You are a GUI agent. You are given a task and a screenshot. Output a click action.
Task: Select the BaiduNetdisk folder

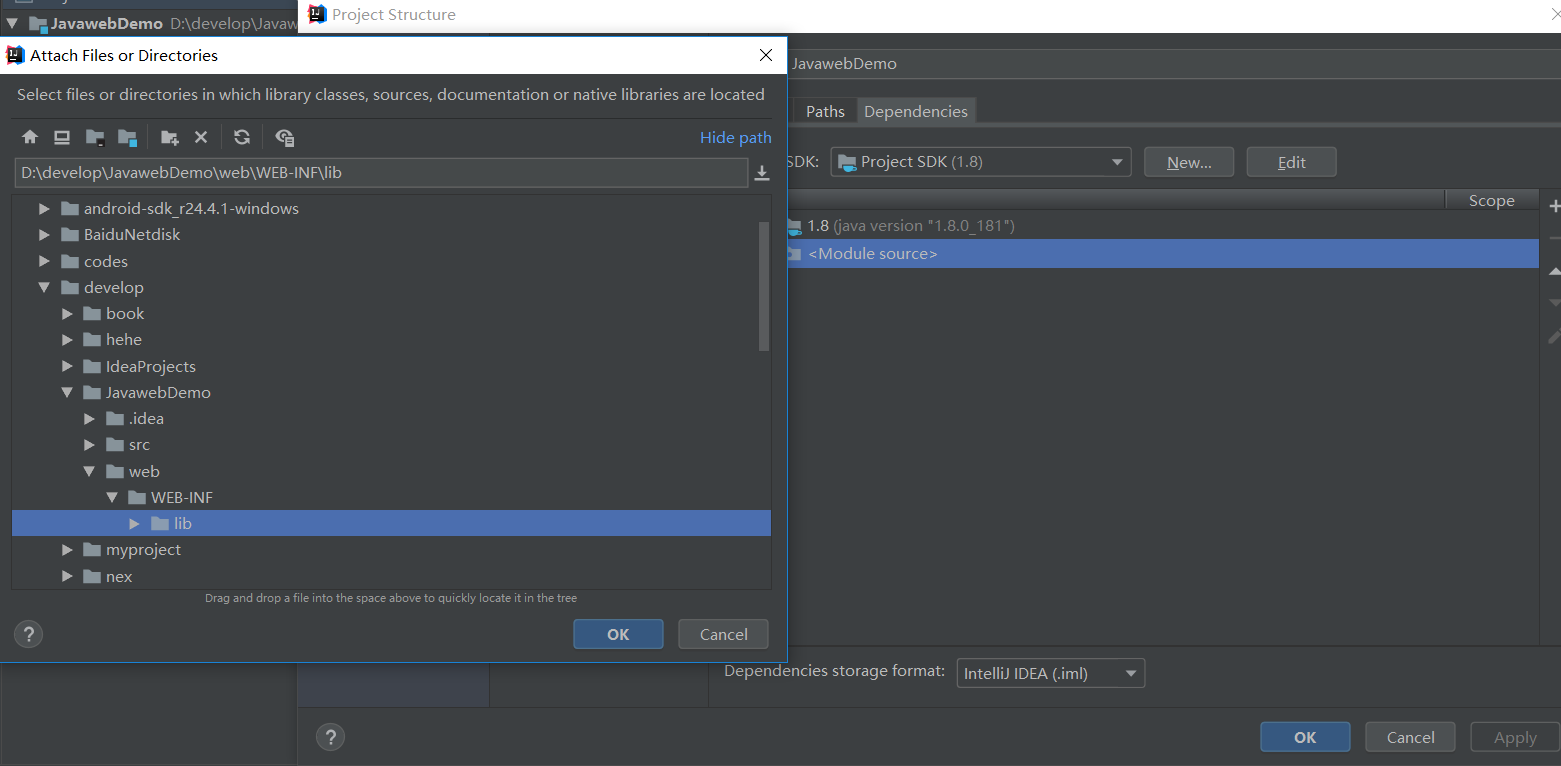(x=132, y=235)
